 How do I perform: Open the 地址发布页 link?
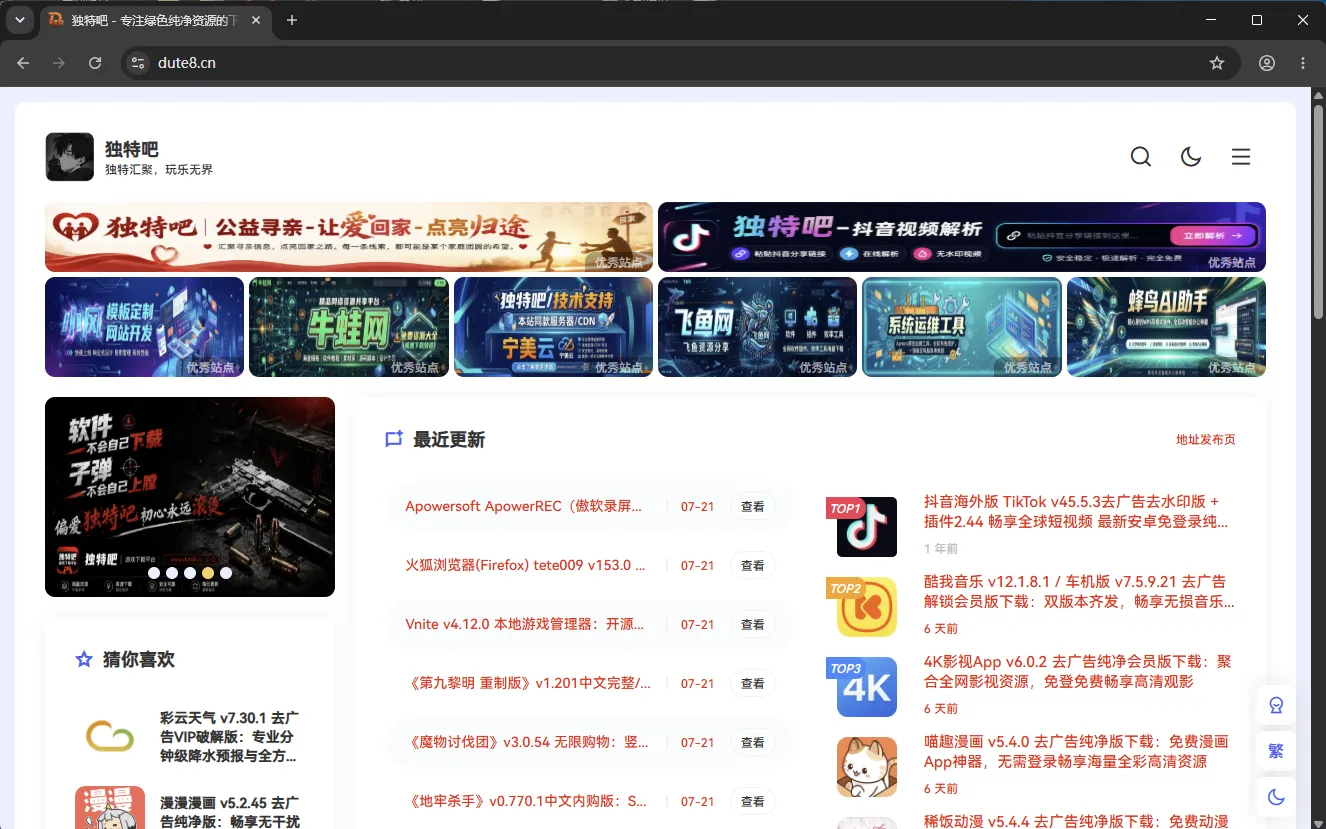coord(1206,440)
